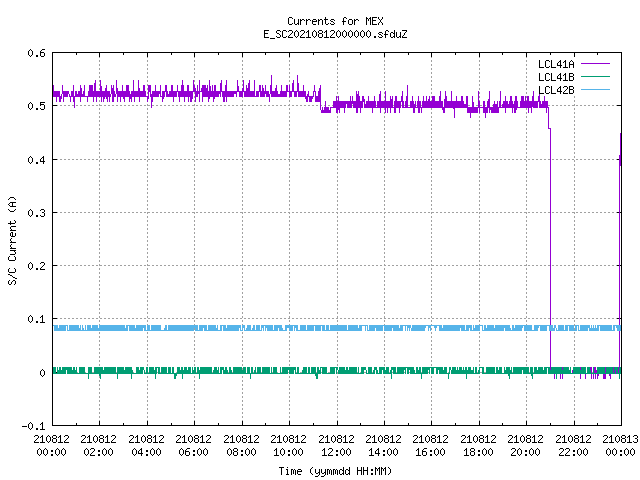Click the 210812 18:00 time tick label
Image resolution: width=640 pixels, height=480 pixels.
click(478, 445)
